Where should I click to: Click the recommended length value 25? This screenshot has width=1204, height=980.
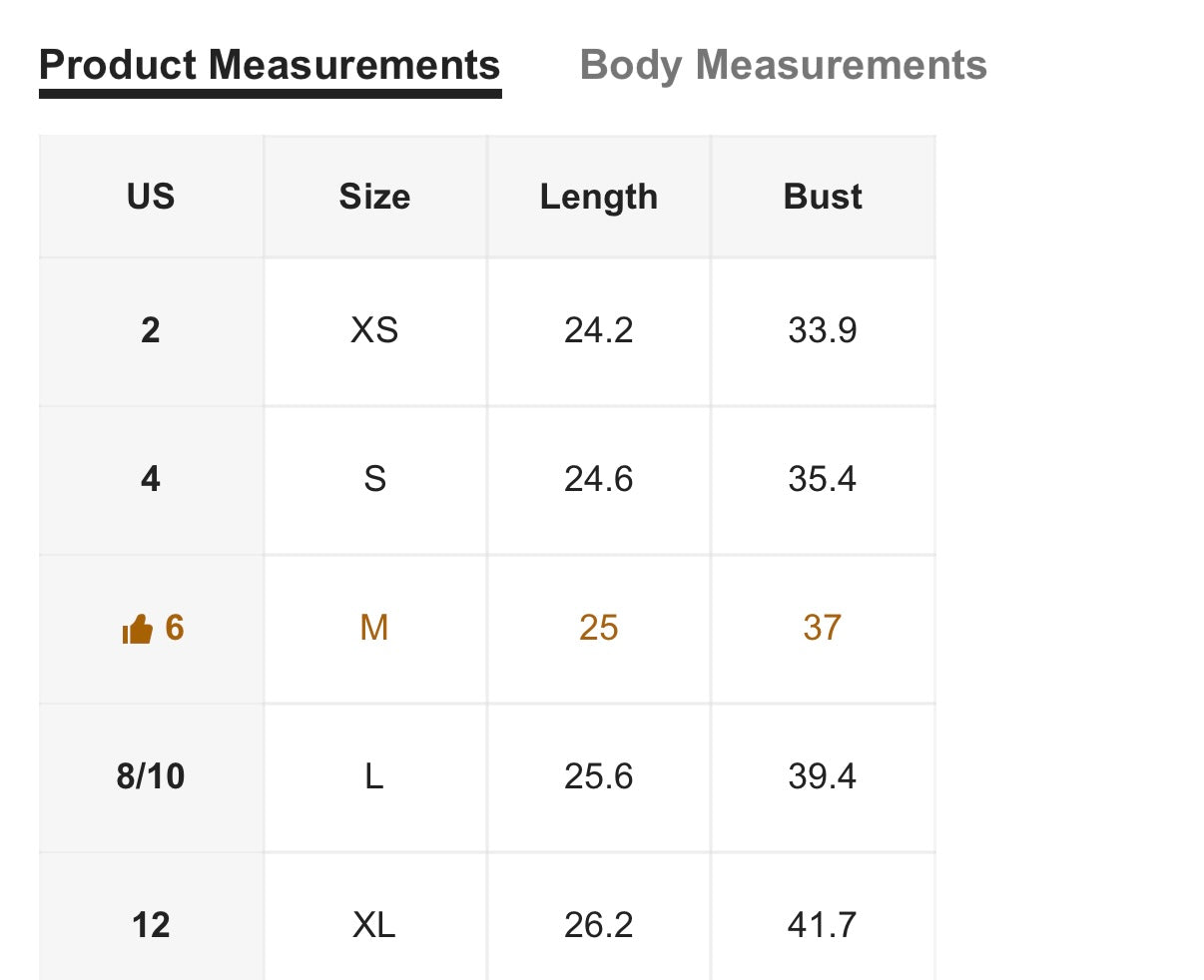(599, 628)
